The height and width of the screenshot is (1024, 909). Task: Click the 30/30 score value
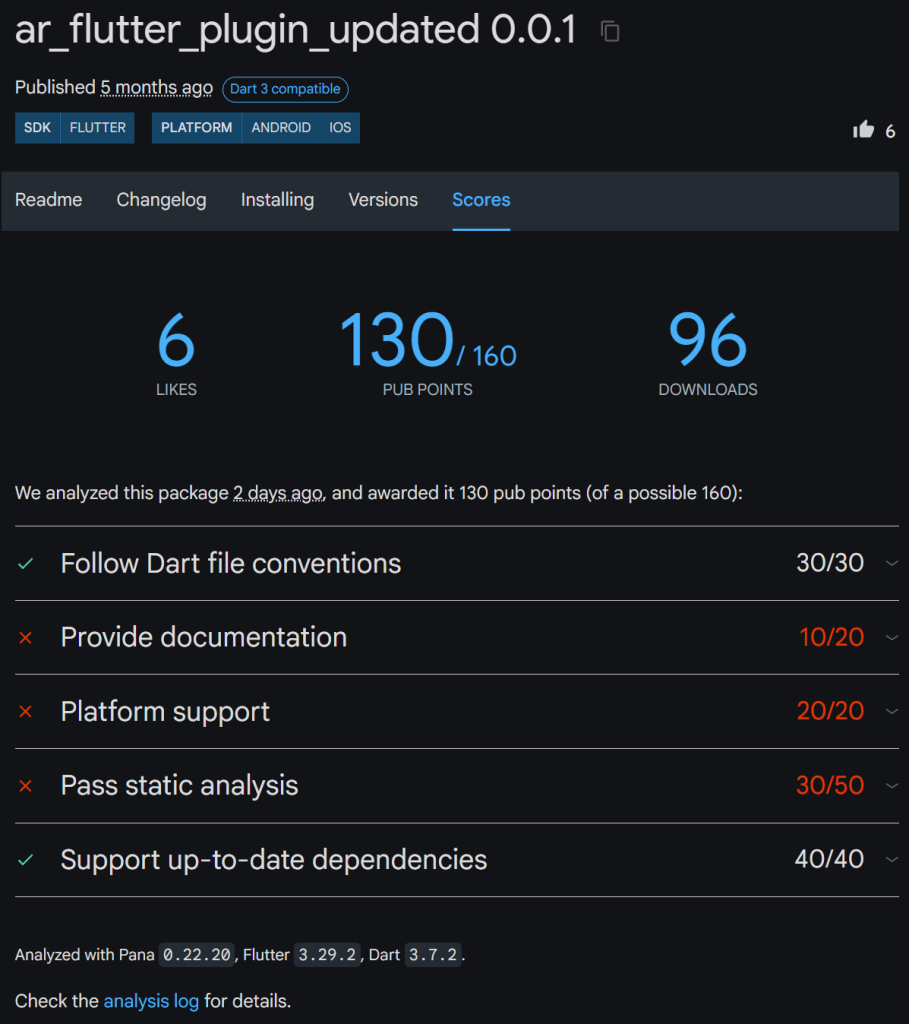(x=830, y=563)
